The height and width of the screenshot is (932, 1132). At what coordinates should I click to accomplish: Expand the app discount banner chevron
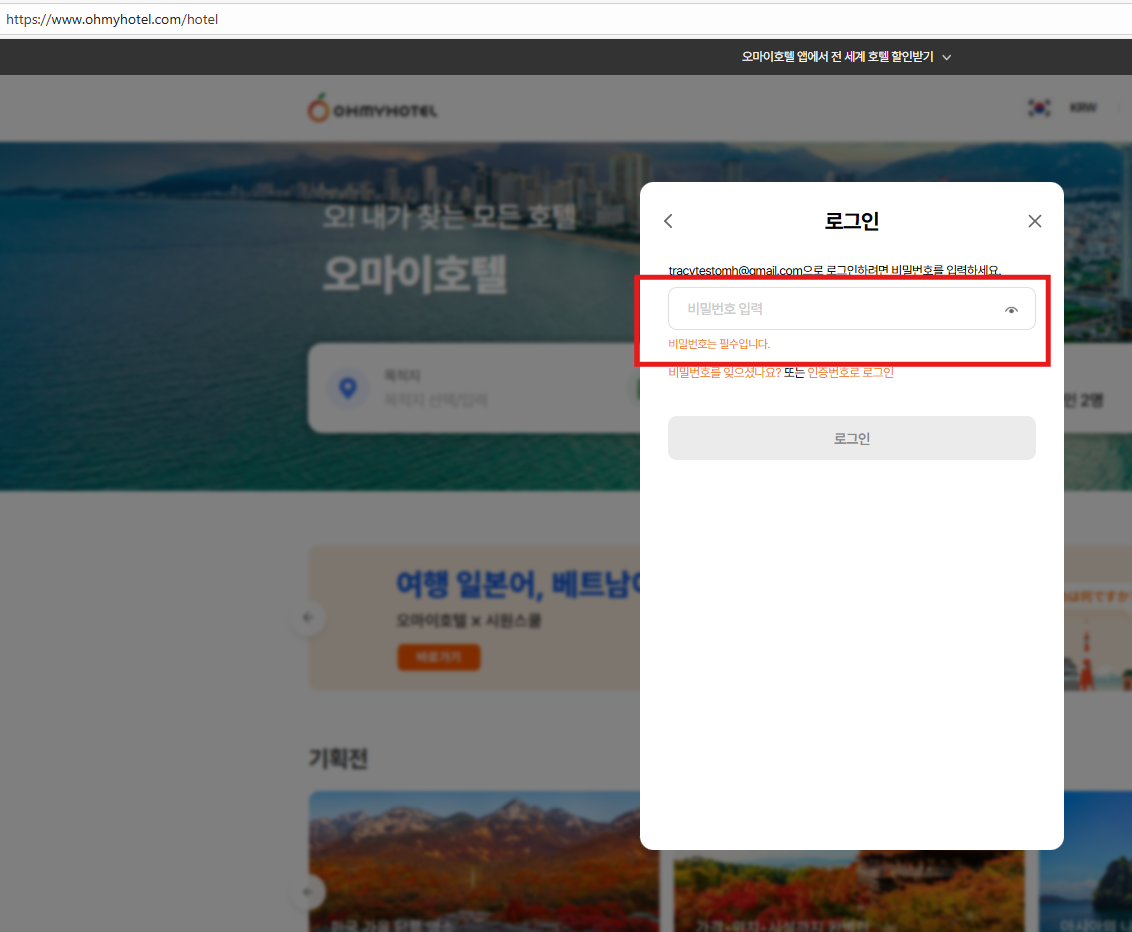click(947, 58)
